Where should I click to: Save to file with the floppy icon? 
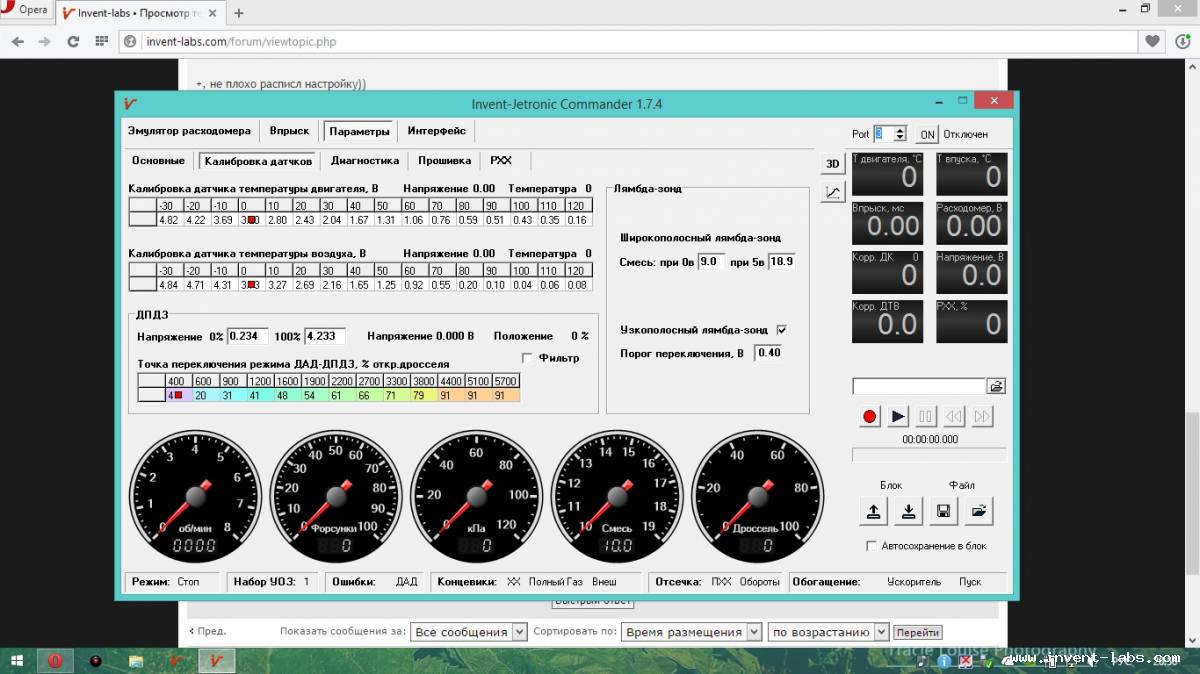943,511
